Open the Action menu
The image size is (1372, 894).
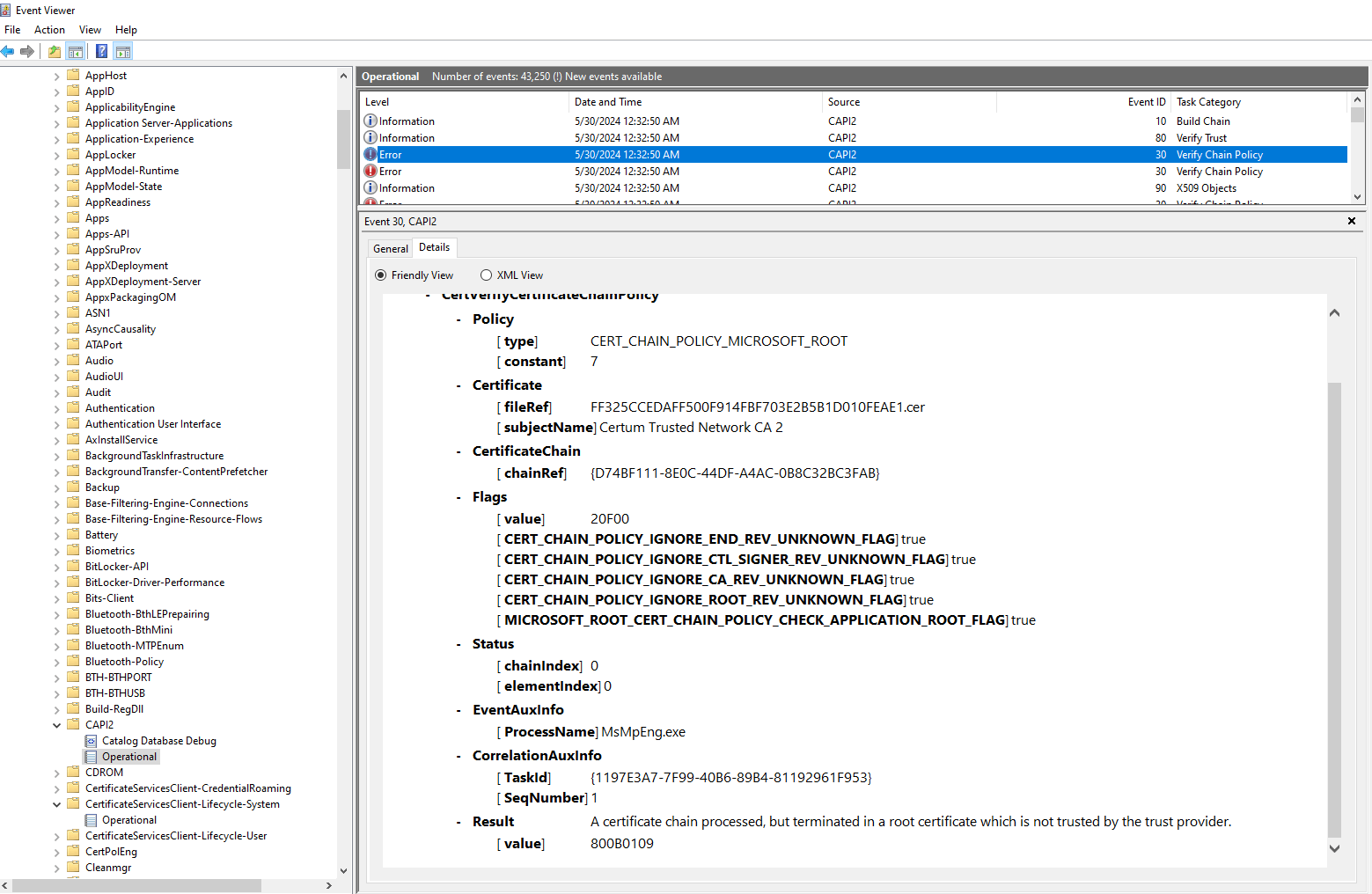(x=49, y=30)
